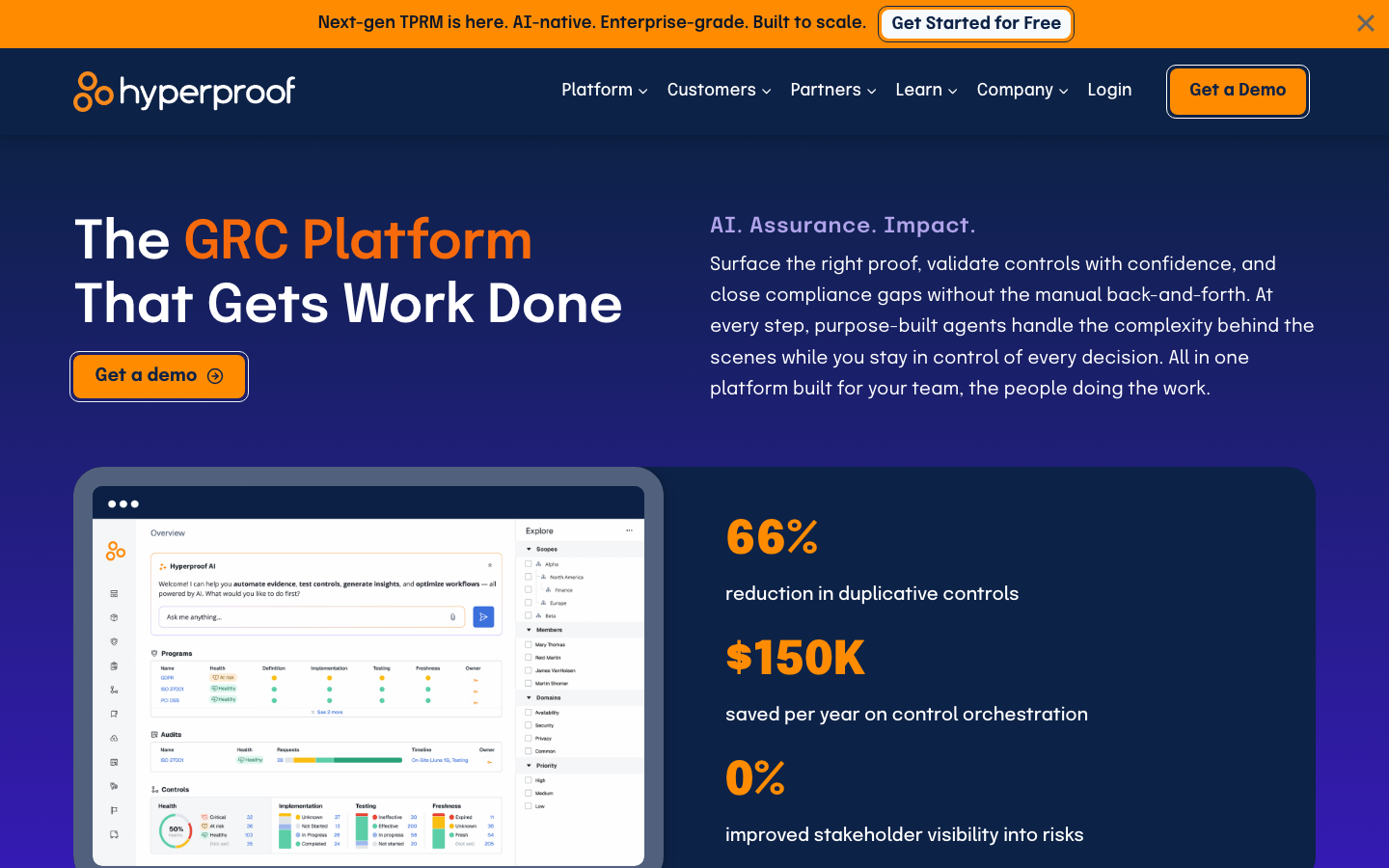
Task: Click the At risk health badge for GDPR
Action: (x=223, y=678)
